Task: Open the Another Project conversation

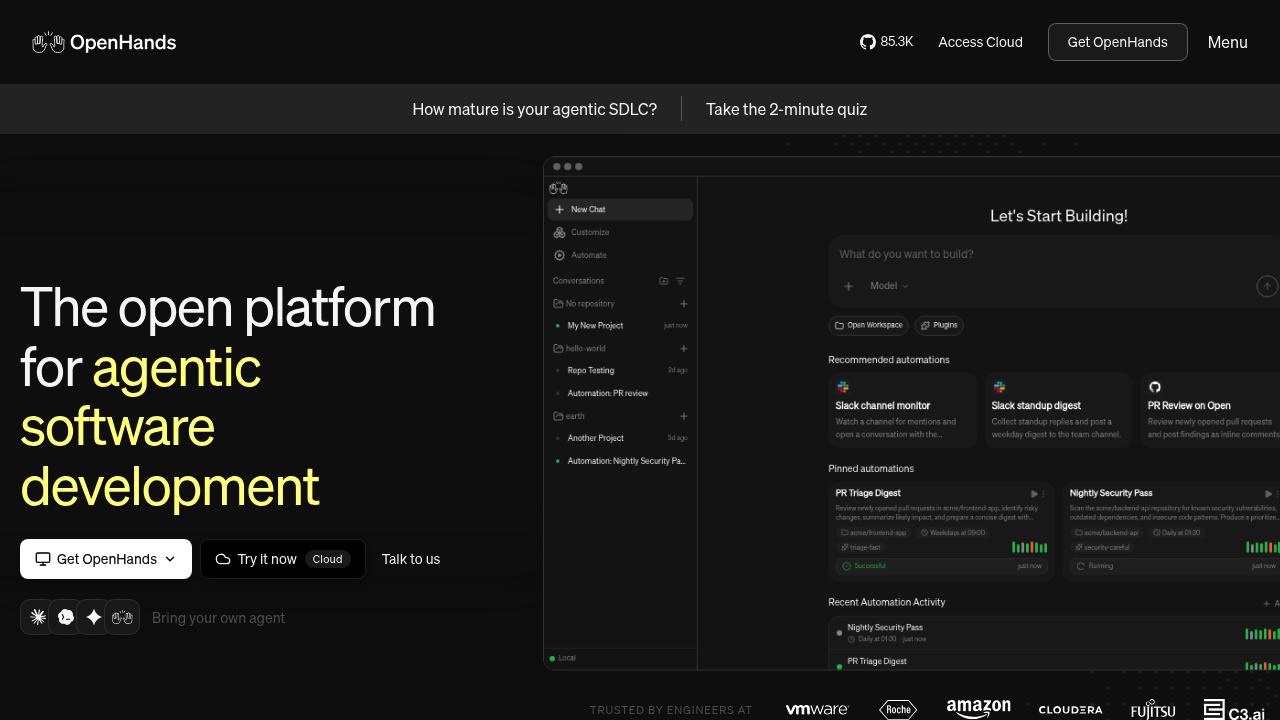Action: [620, 438]
